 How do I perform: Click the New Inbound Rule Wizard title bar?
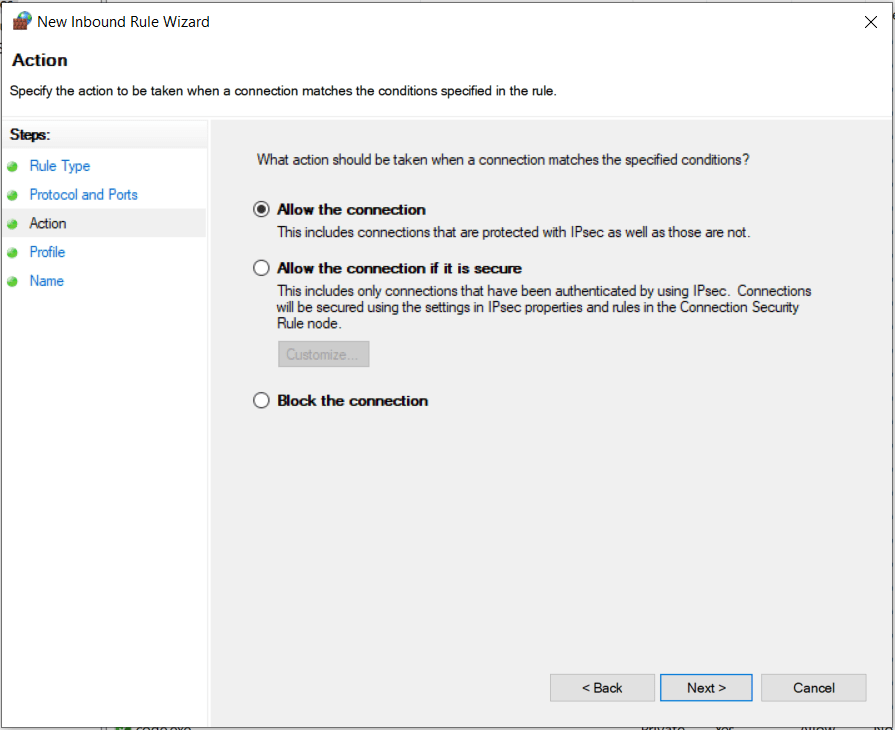coord(450,21)
